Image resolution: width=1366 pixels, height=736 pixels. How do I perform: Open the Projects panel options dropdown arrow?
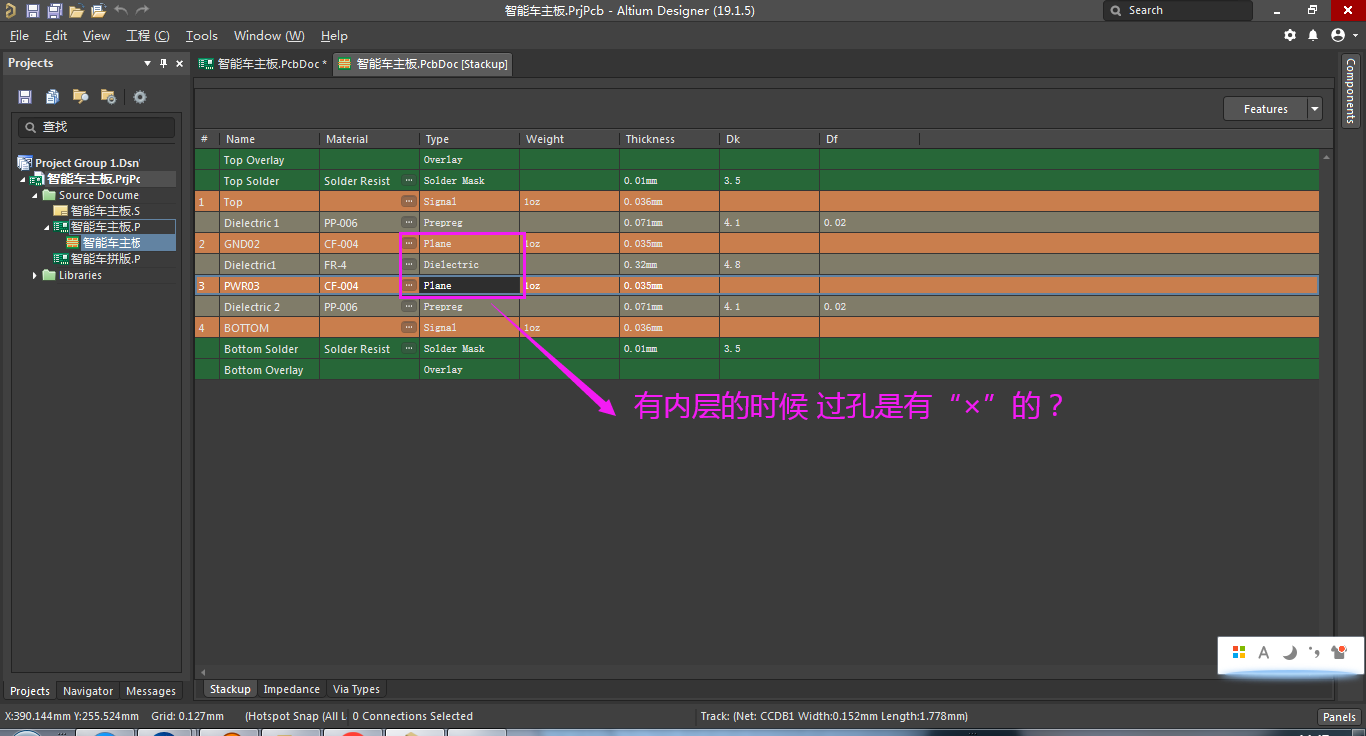pyautogui.click(x=148, y=63)
